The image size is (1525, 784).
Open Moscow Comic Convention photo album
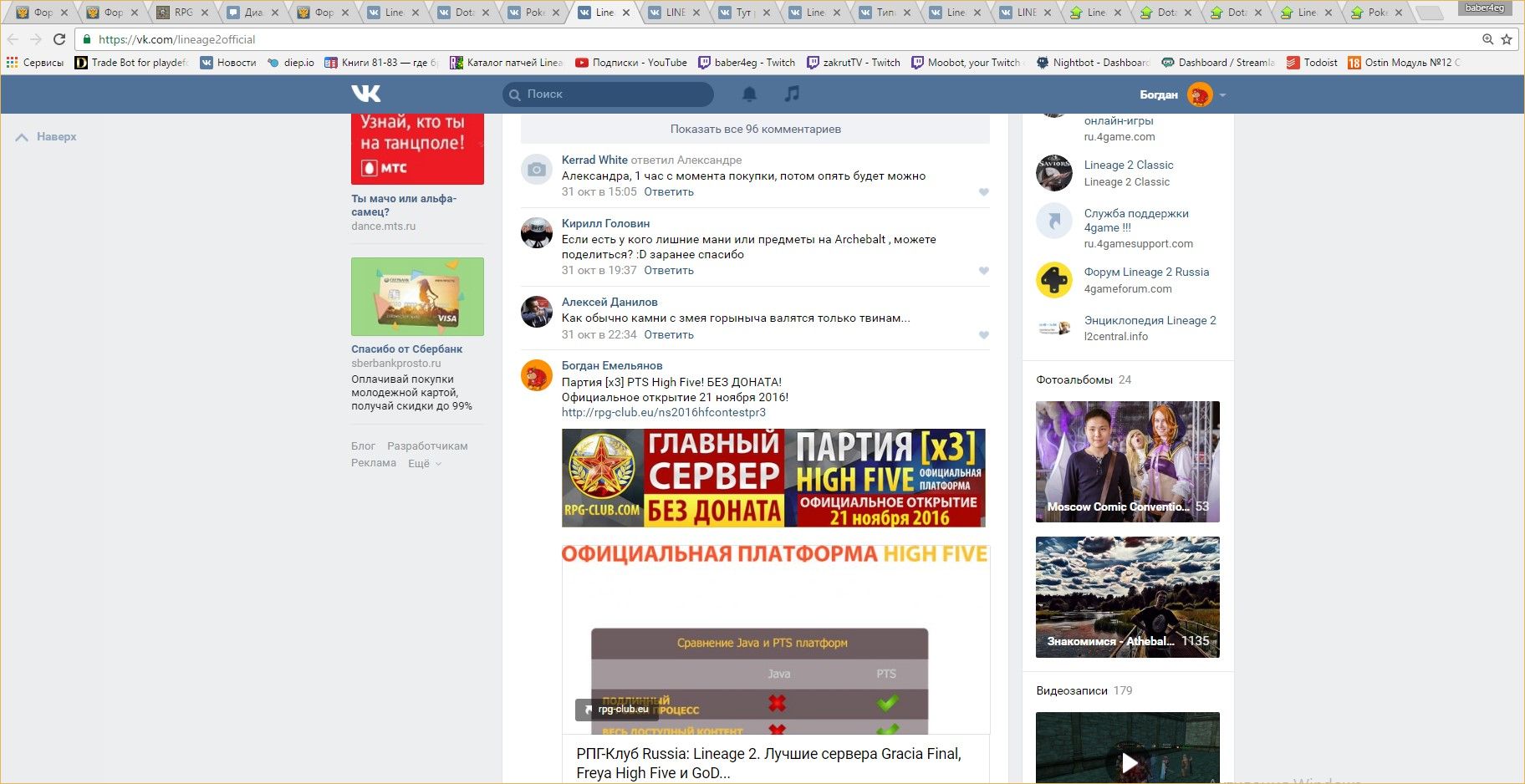(x=1127, y=461)
